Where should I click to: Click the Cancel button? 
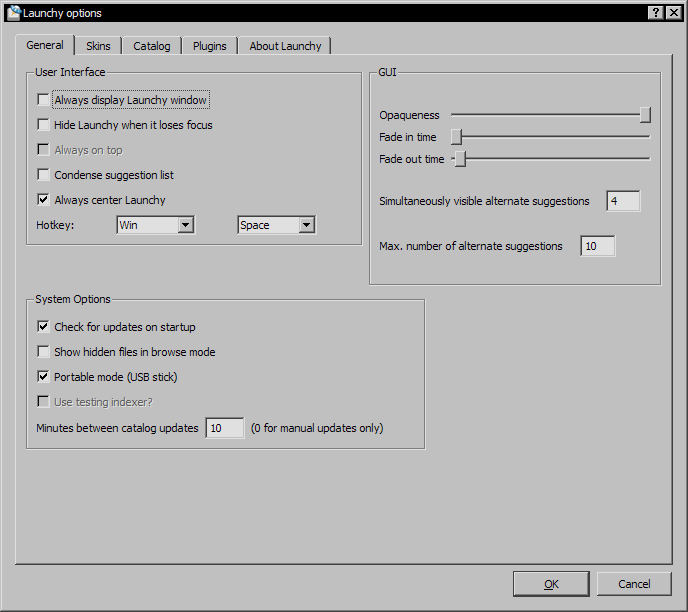click(634, 584)
